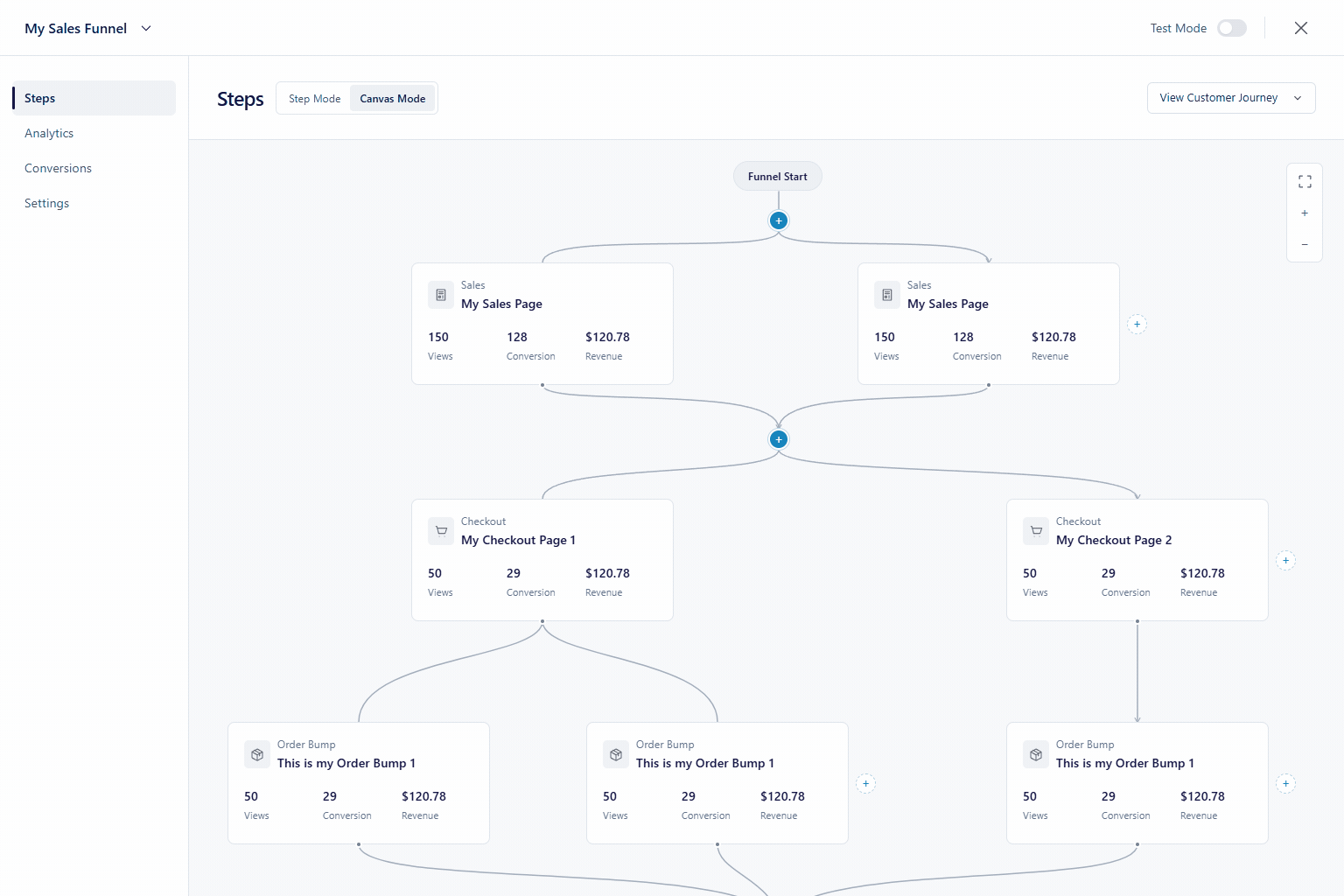The height and width of the screenshot is (896, 1344).
Task: Open the My Sales Funnel dropdown chevron
Action: [x=146, y=28]
